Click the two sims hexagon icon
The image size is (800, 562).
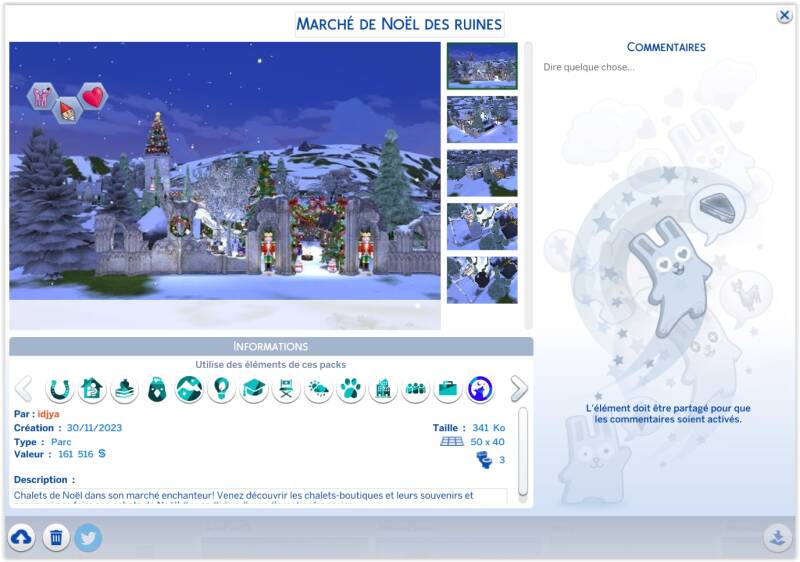[x=42, y=96]
